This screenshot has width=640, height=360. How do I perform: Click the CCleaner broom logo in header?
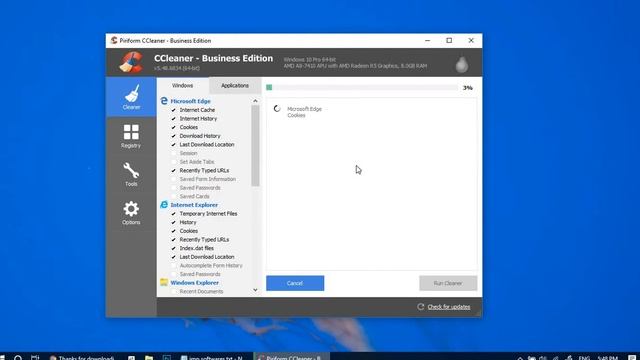point(131,62)
